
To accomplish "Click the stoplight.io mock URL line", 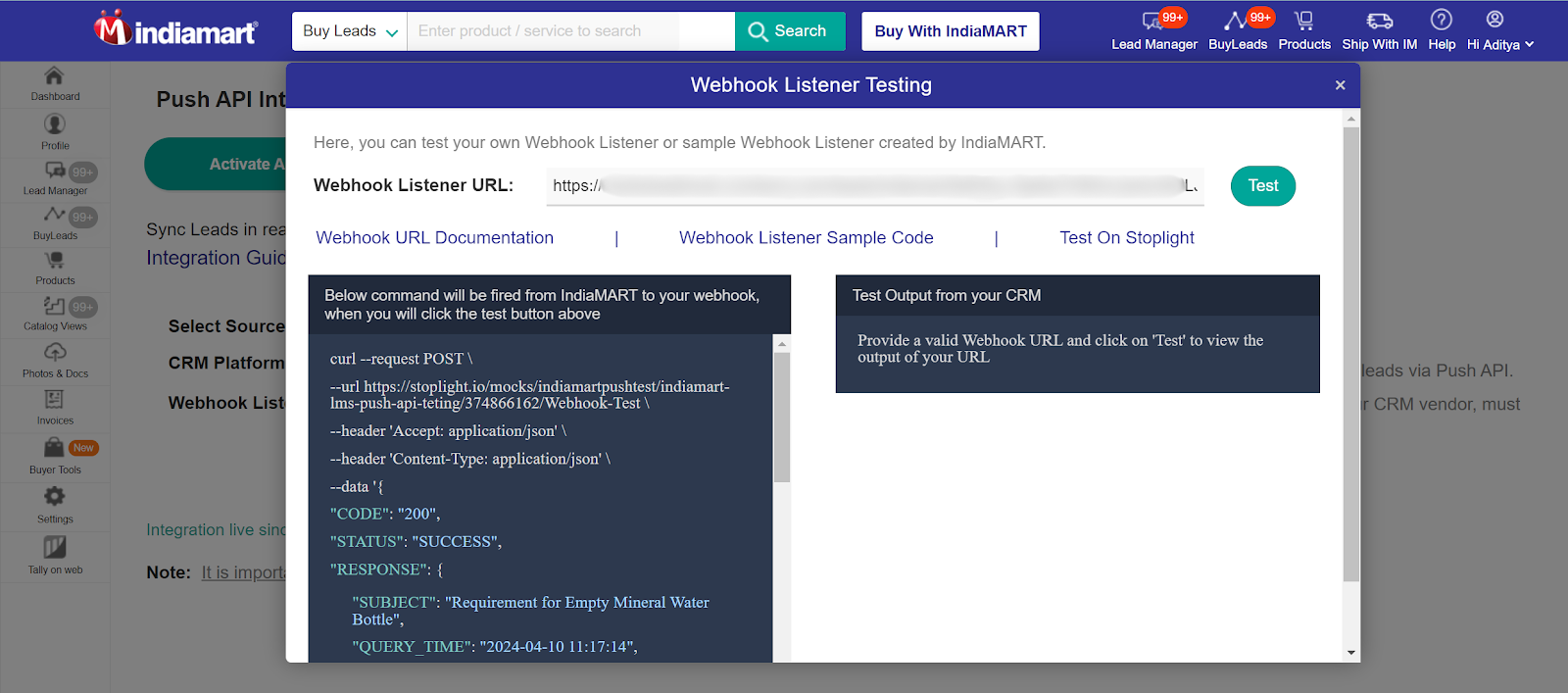I will click(530, 395).
